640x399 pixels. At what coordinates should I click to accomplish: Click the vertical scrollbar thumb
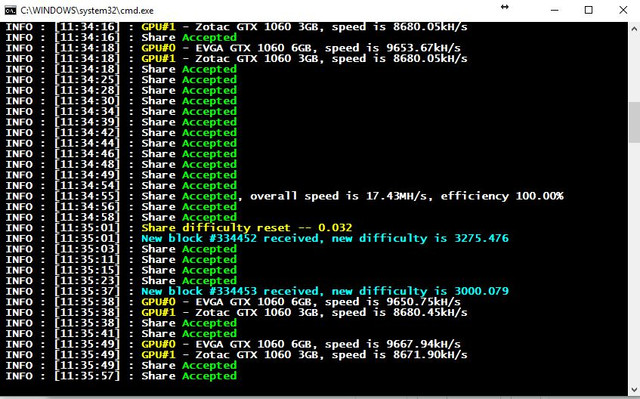[634, 122]
